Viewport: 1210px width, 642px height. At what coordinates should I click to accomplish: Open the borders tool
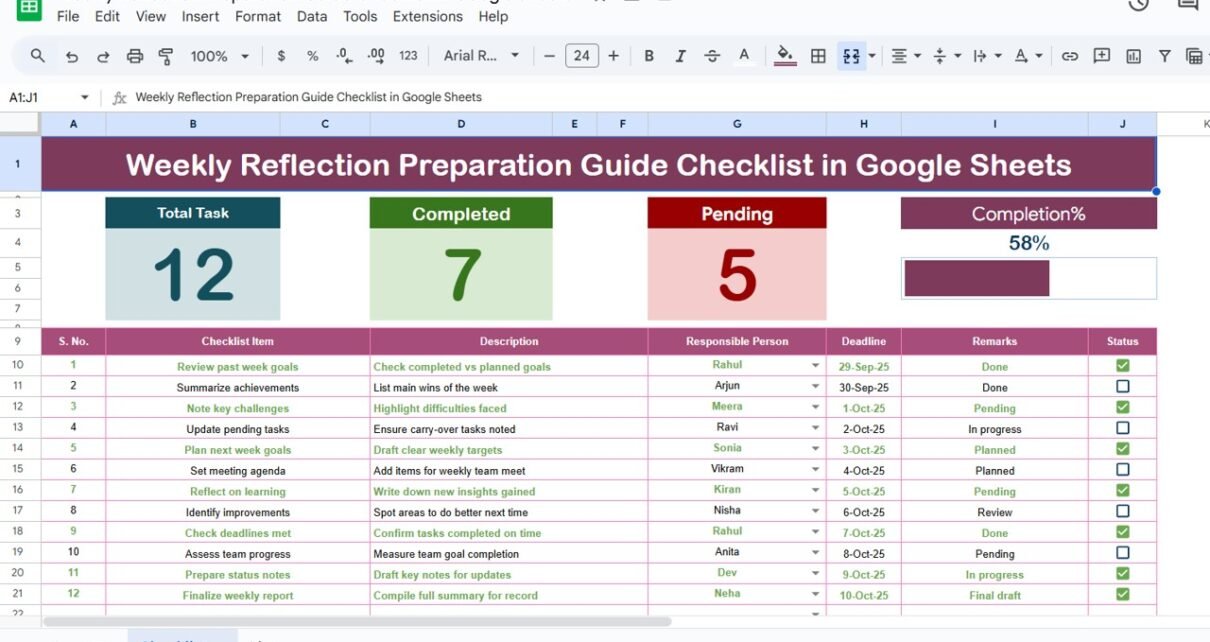point(818,56)
